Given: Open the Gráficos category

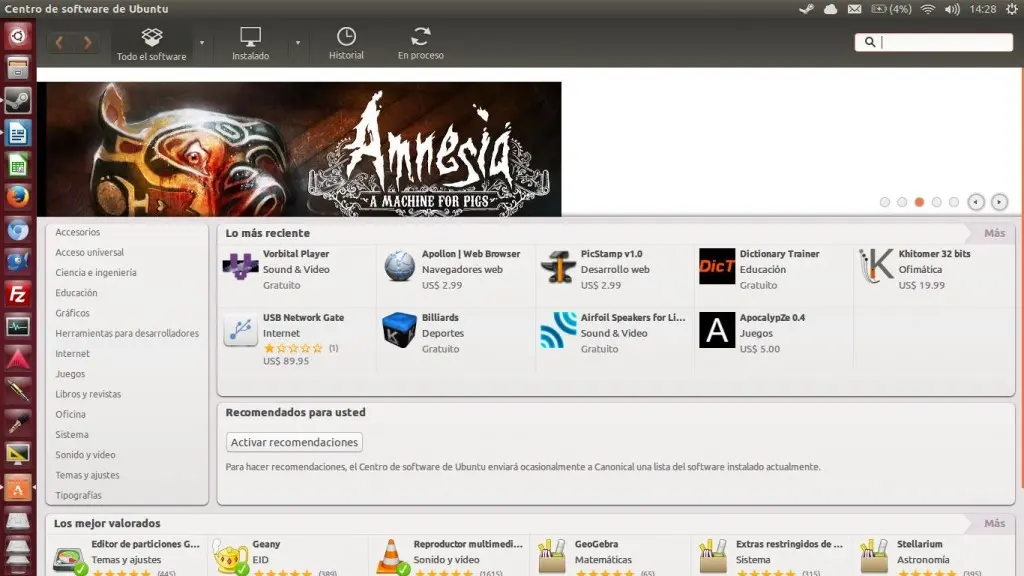Looking at the screenshot, I should (x=72, y=313).
